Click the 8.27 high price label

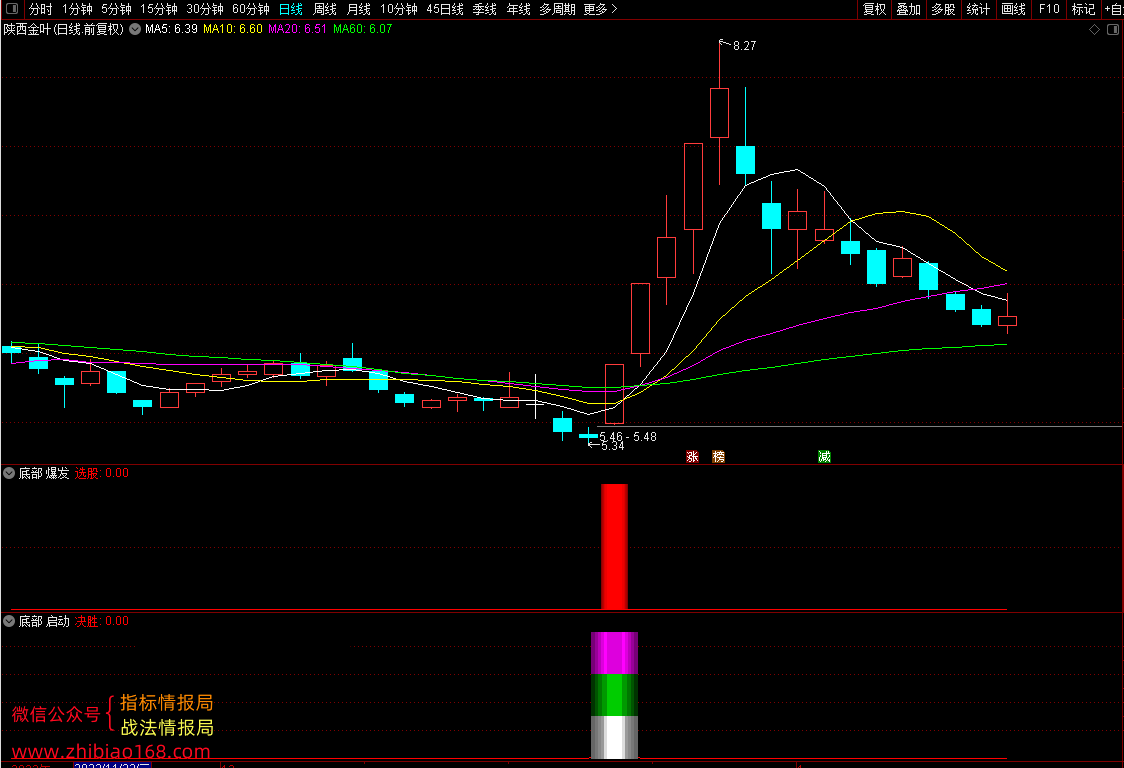745,46
